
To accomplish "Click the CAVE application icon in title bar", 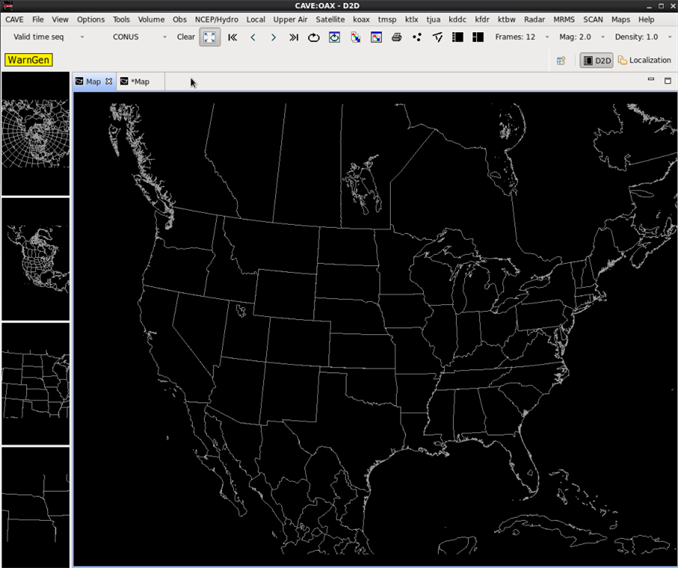I will [x=7, y=6].
